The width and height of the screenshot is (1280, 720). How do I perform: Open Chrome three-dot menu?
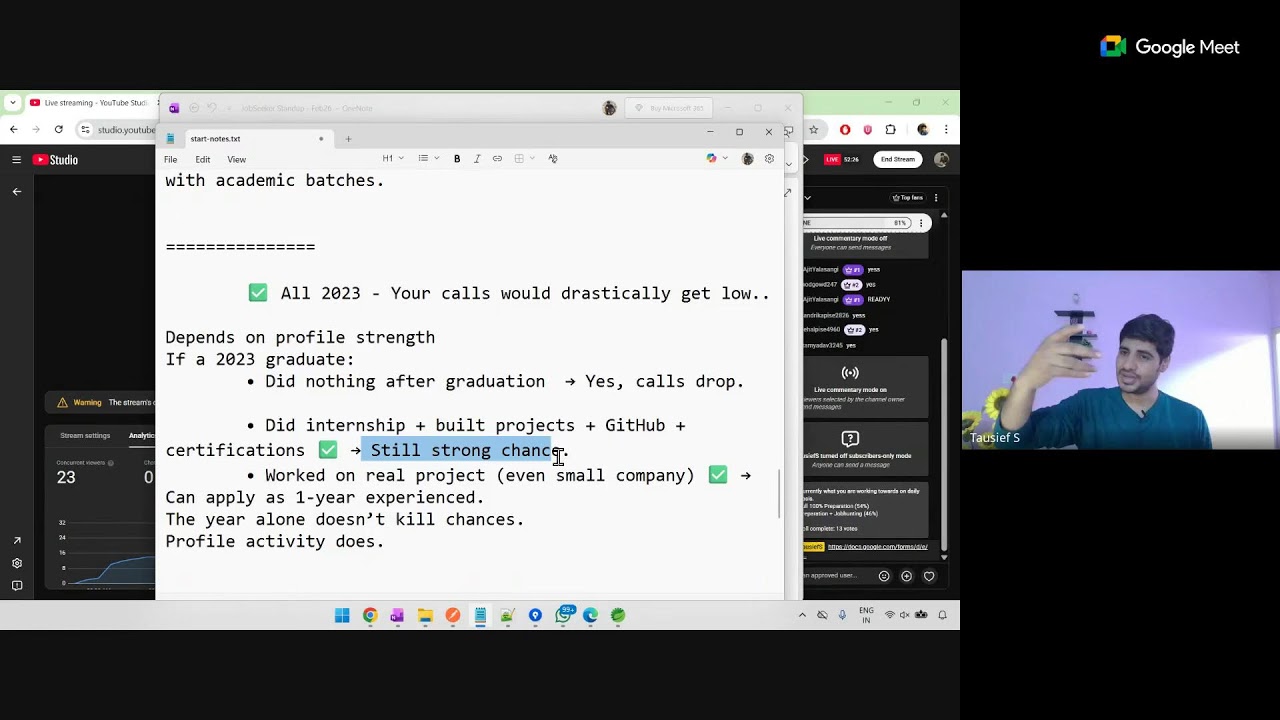click(x=946, y=129)
